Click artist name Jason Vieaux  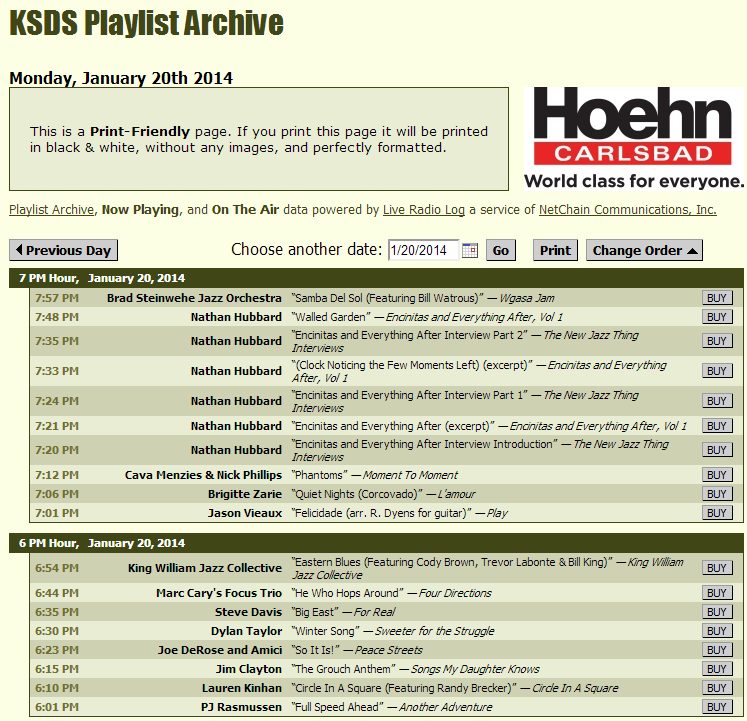point(245,513)
